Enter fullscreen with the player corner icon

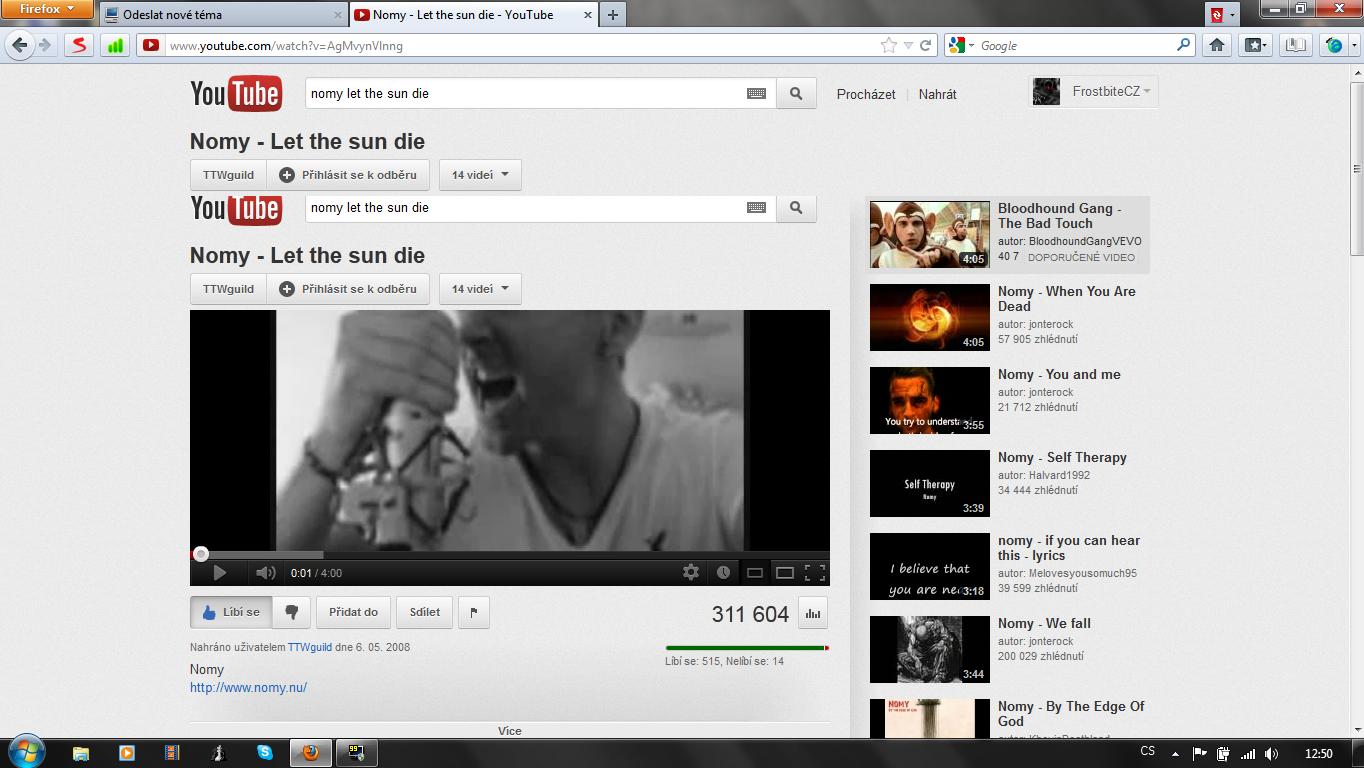pos(815,572)
